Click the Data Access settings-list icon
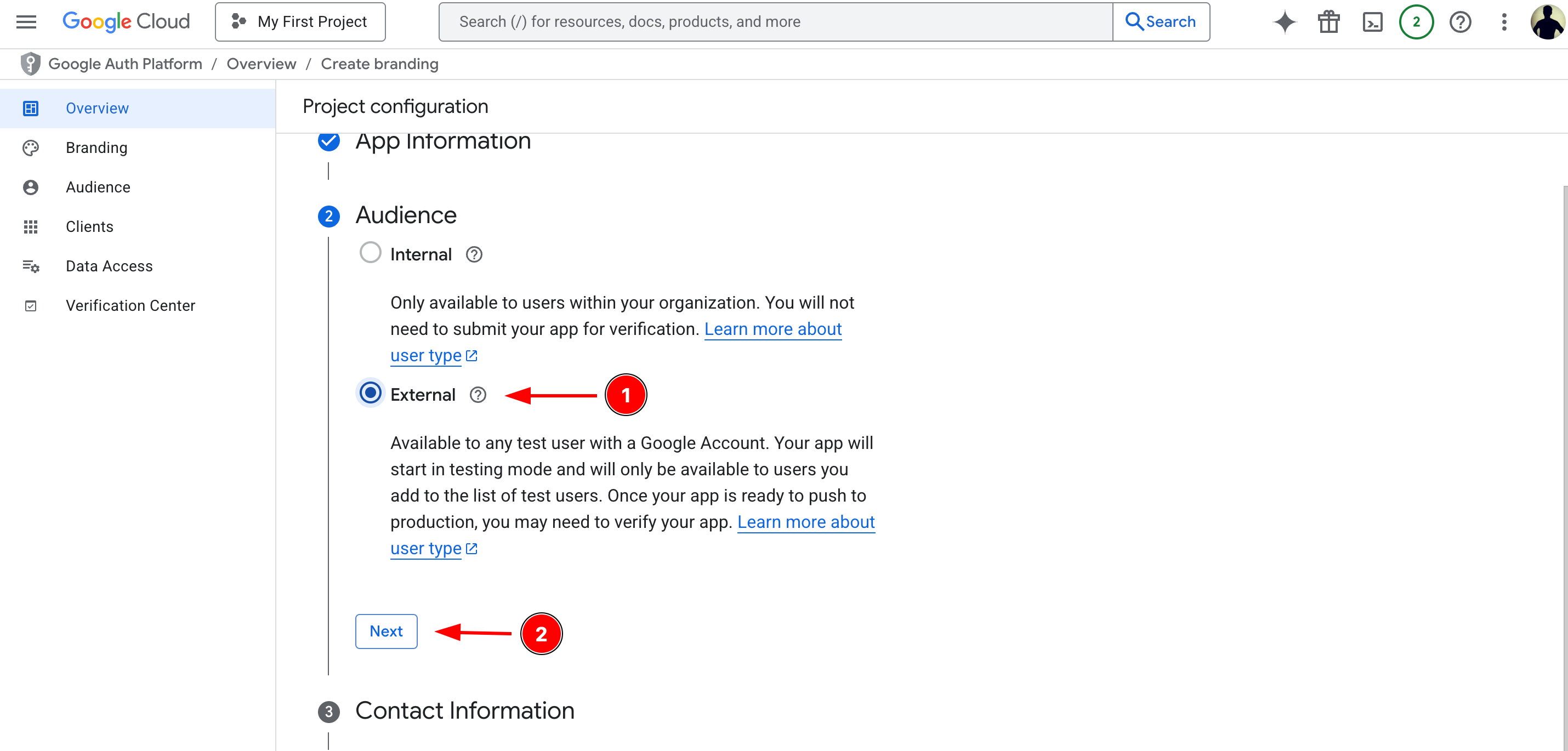 (x=31, y=266)
